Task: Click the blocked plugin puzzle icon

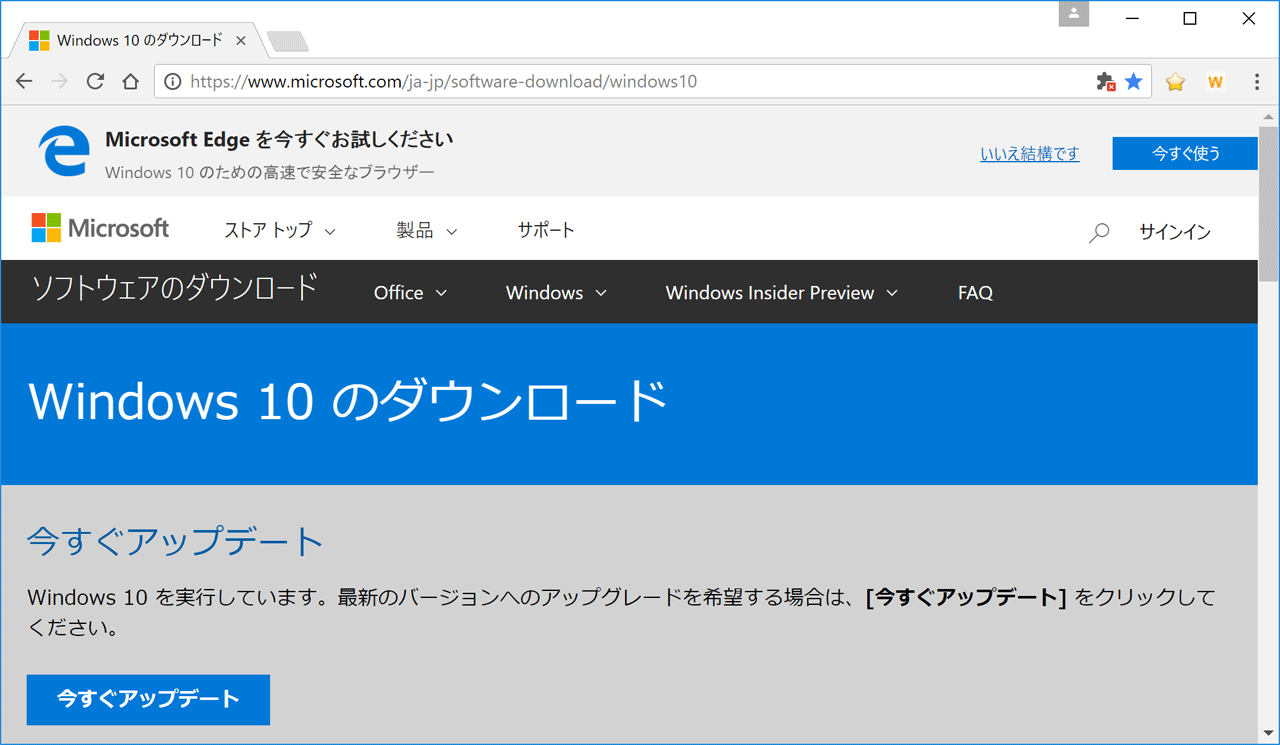Action: tap(1106, 82)
